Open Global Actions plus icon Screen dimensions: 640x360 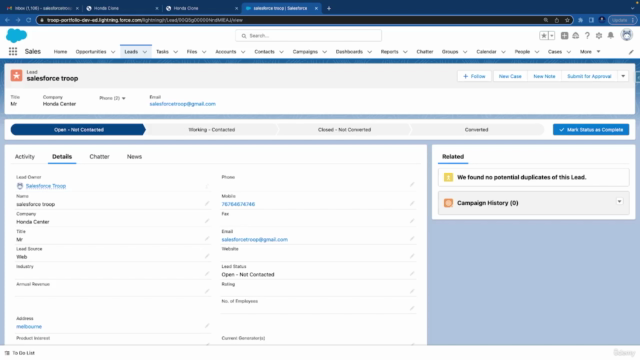(564, 36)
